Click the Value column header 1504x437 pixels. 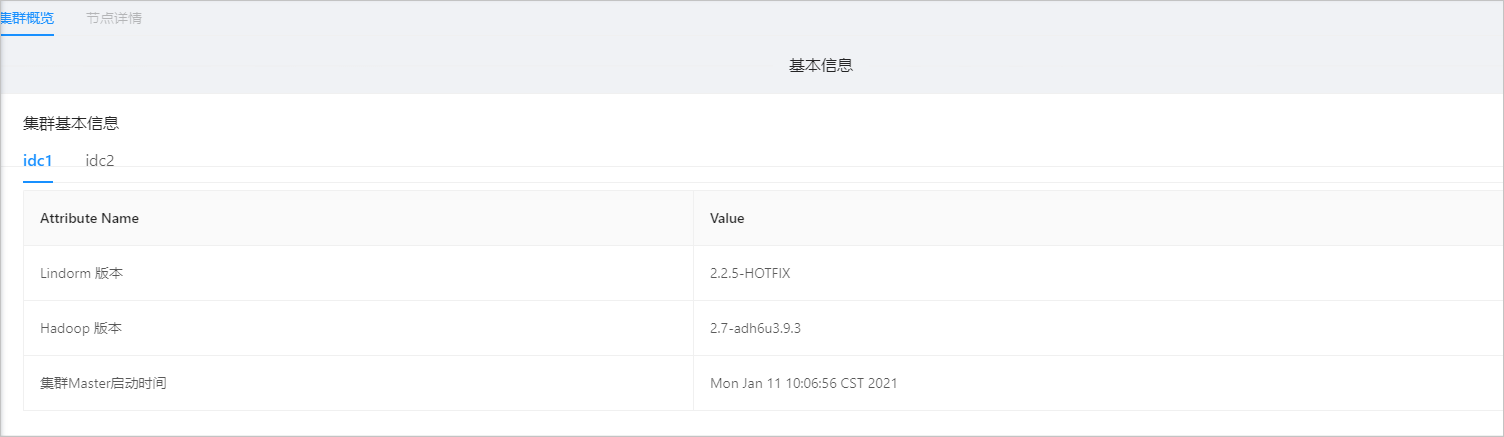[x=1098, y=218]
